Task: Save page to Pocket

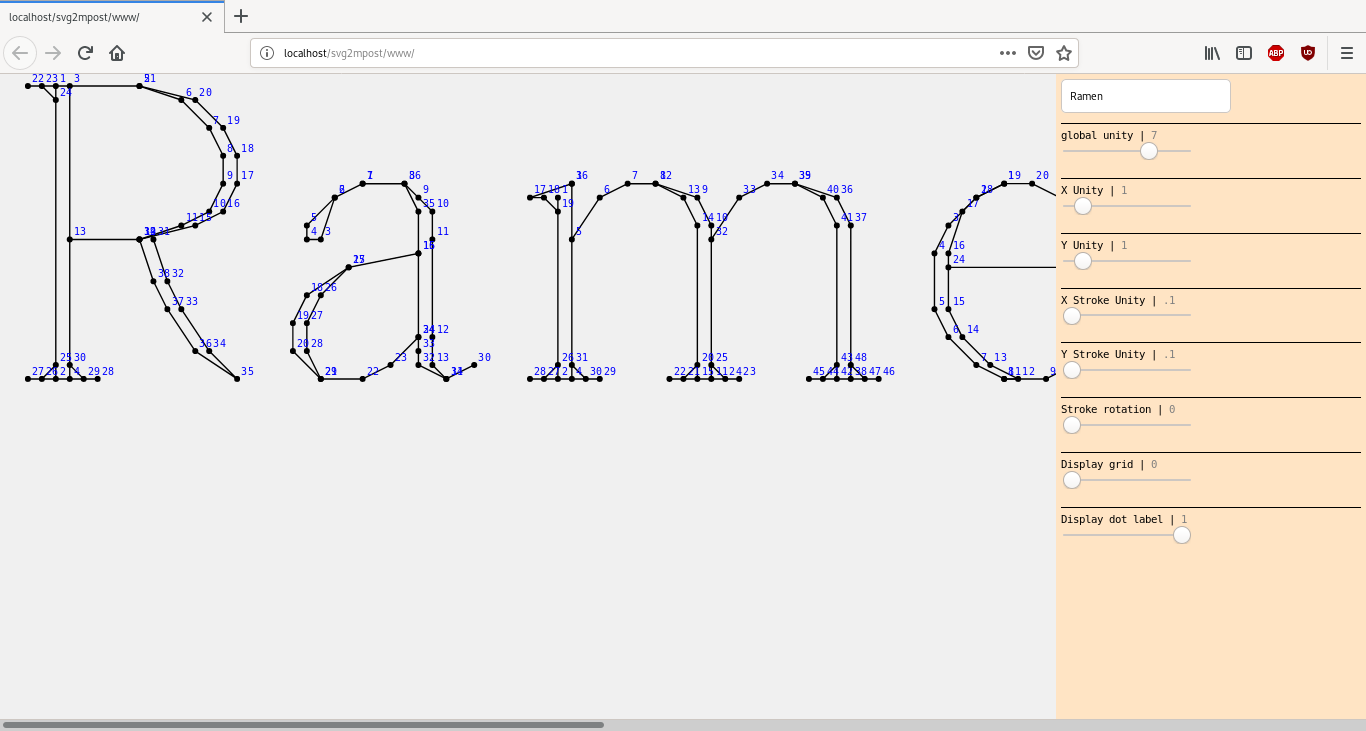Action: pos(1036,53)
